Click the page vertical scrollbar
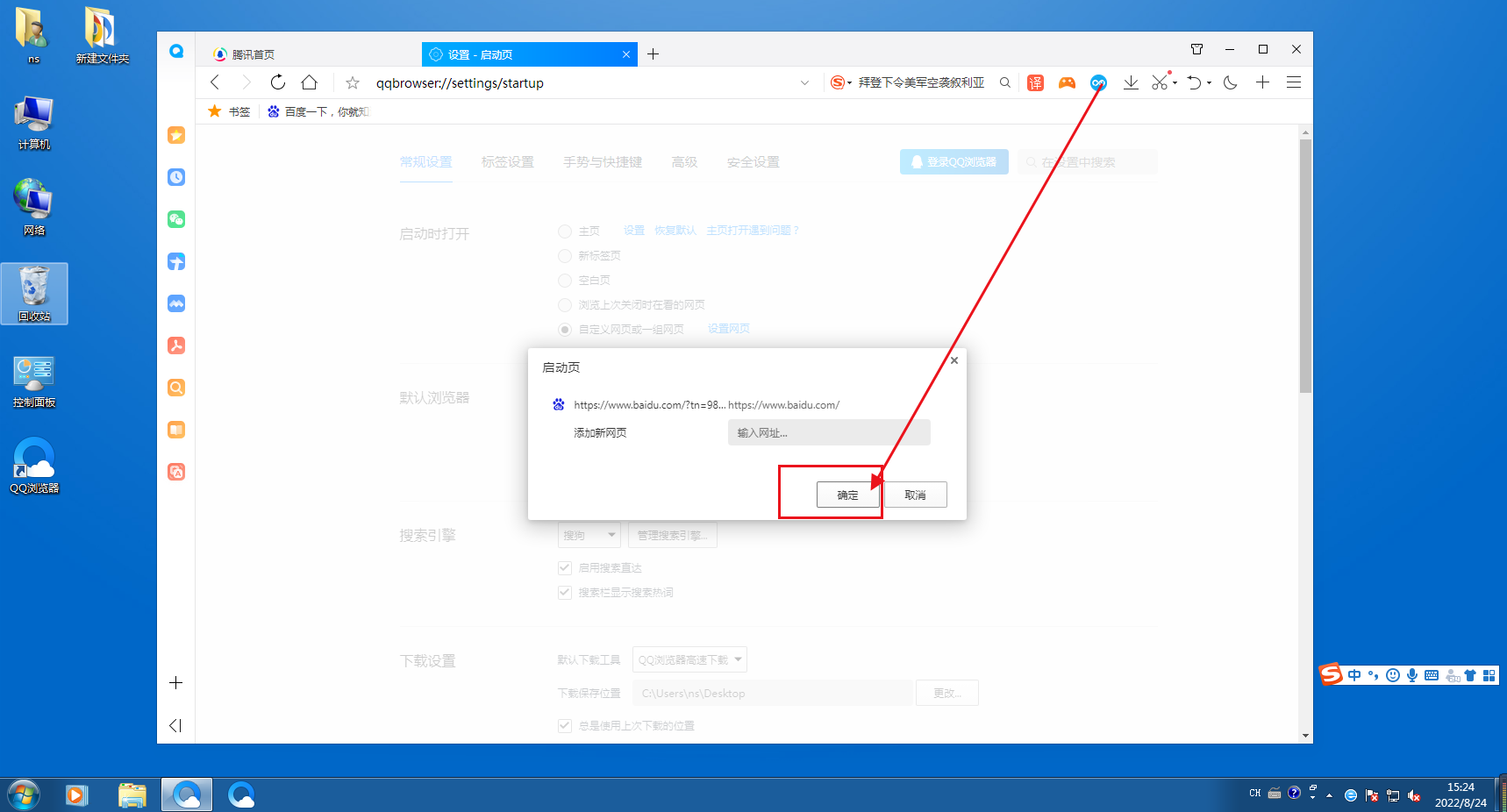The height and width of the screenshot is (812, 1507). pos(1305,266)
